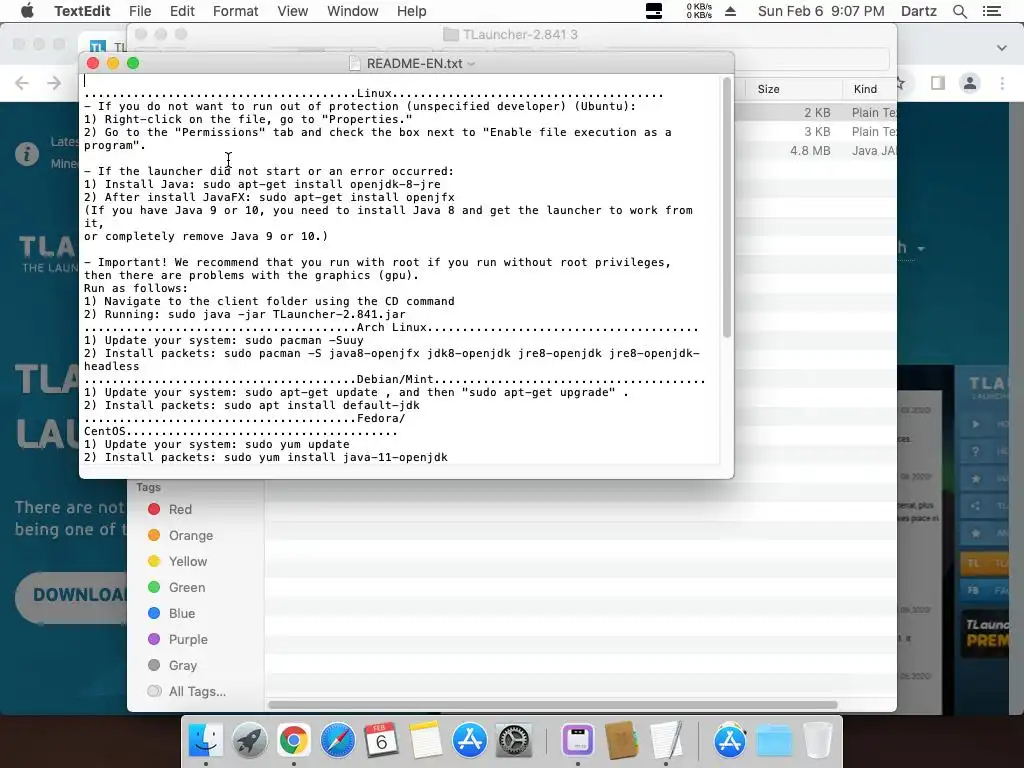Go forward in Chrome browser

tap(54, 83)
